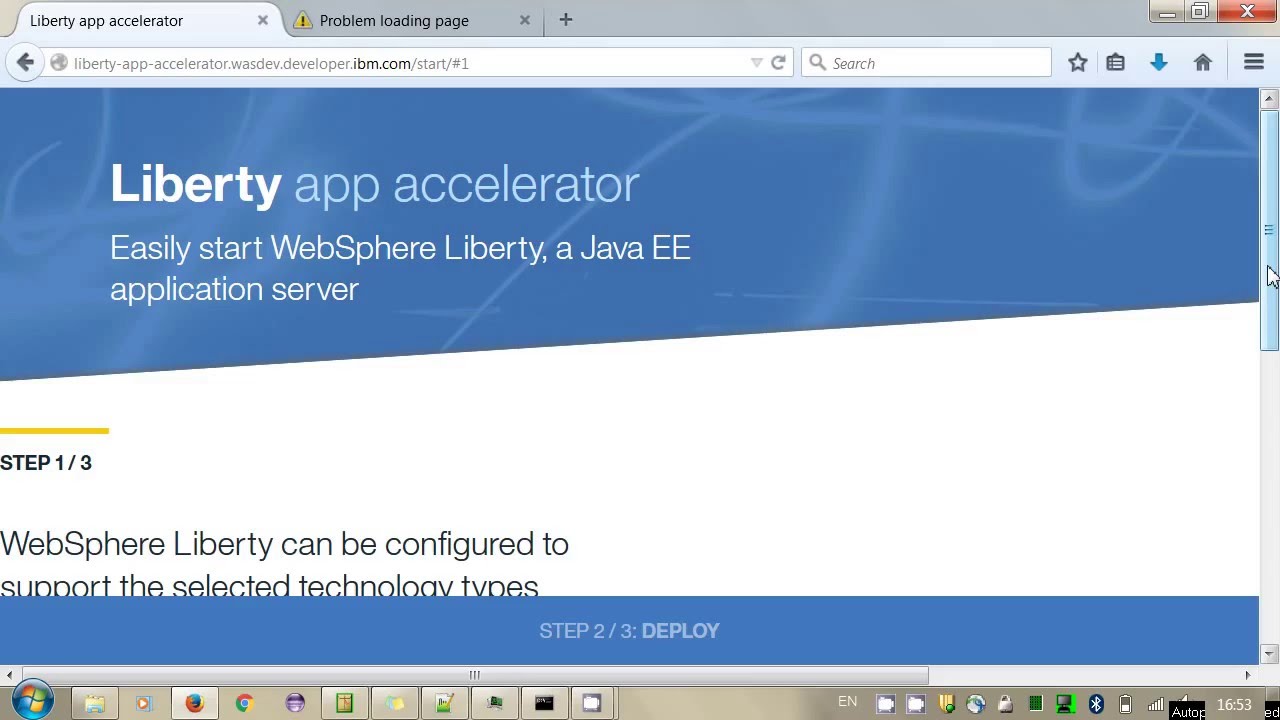This screenshot has height=720, width=1280.
Task: Show URL history dropdown arrow
Action: coord(757,63)
